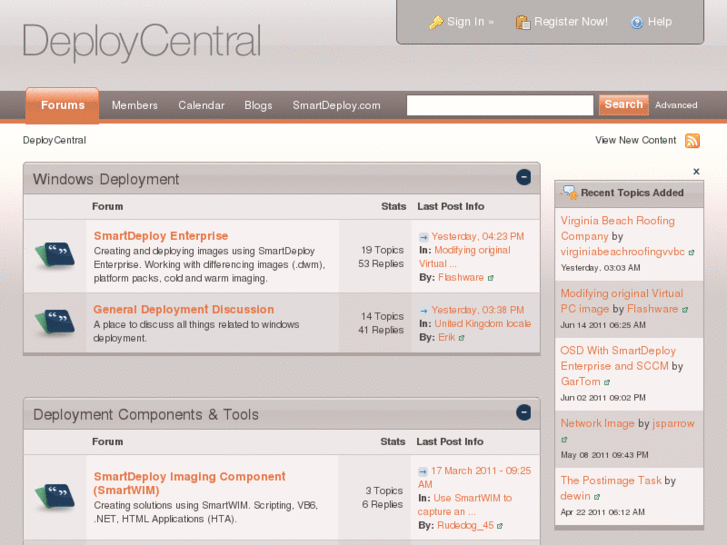Open the Network Image topic
Screen dimensions: 727x545
click(597, 423)
